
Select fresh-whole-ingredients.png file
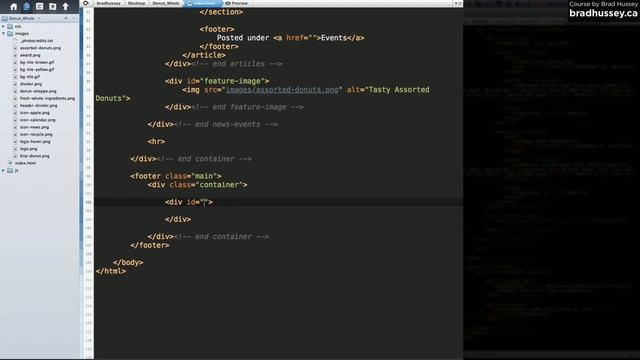pyautogui.click(x=47, y=98)
